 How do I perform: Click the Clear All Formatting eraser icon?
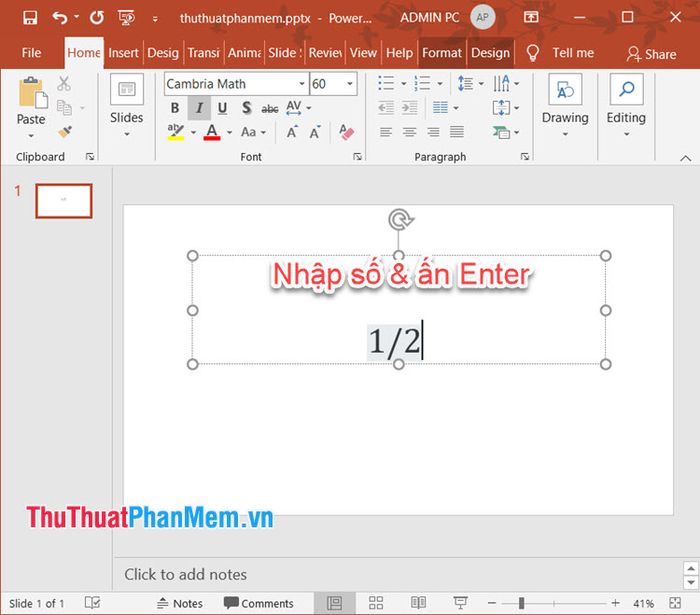click(346, 132)
